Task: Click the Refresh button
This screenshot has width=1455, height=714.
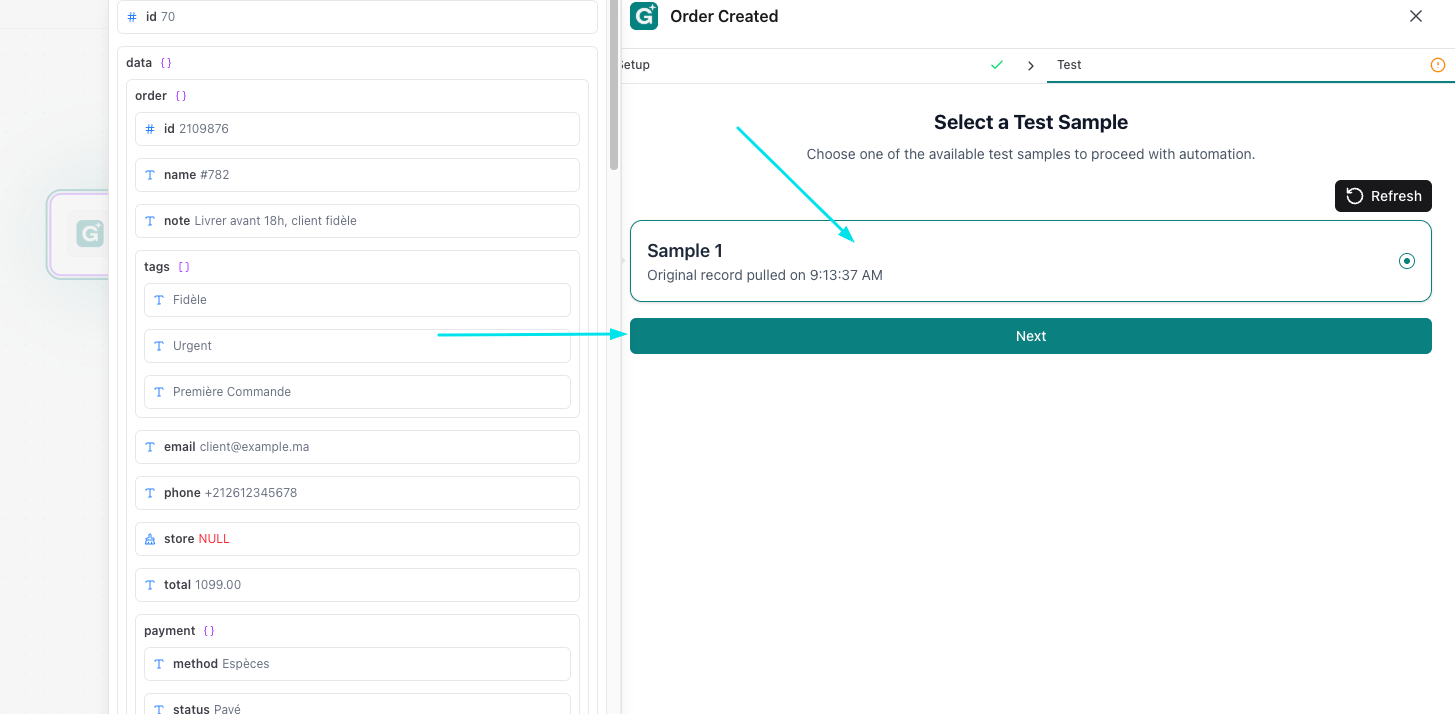Action: tap(1383, 196)
